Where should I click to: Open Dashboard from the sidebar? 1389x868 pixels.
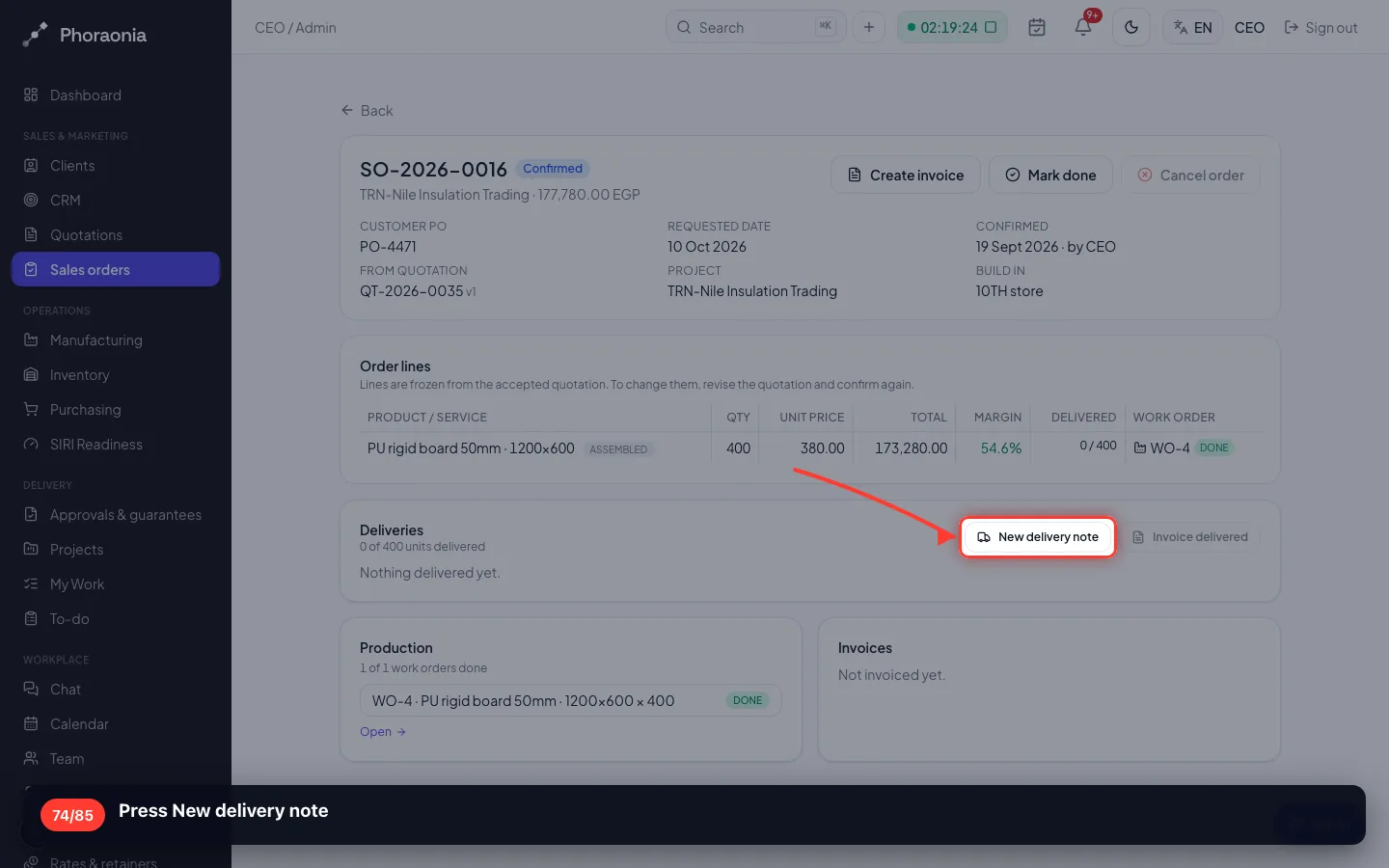pyautogui.click(x=116, y=95)
